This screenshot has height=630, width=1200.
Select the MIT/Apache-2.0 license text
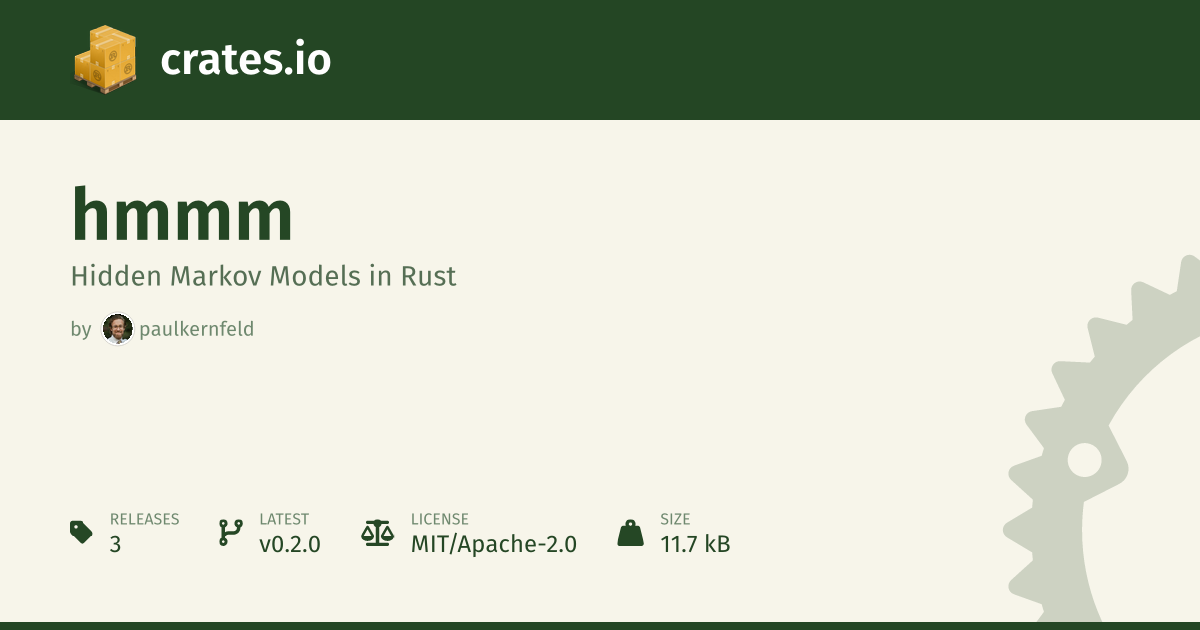[493, 545]
